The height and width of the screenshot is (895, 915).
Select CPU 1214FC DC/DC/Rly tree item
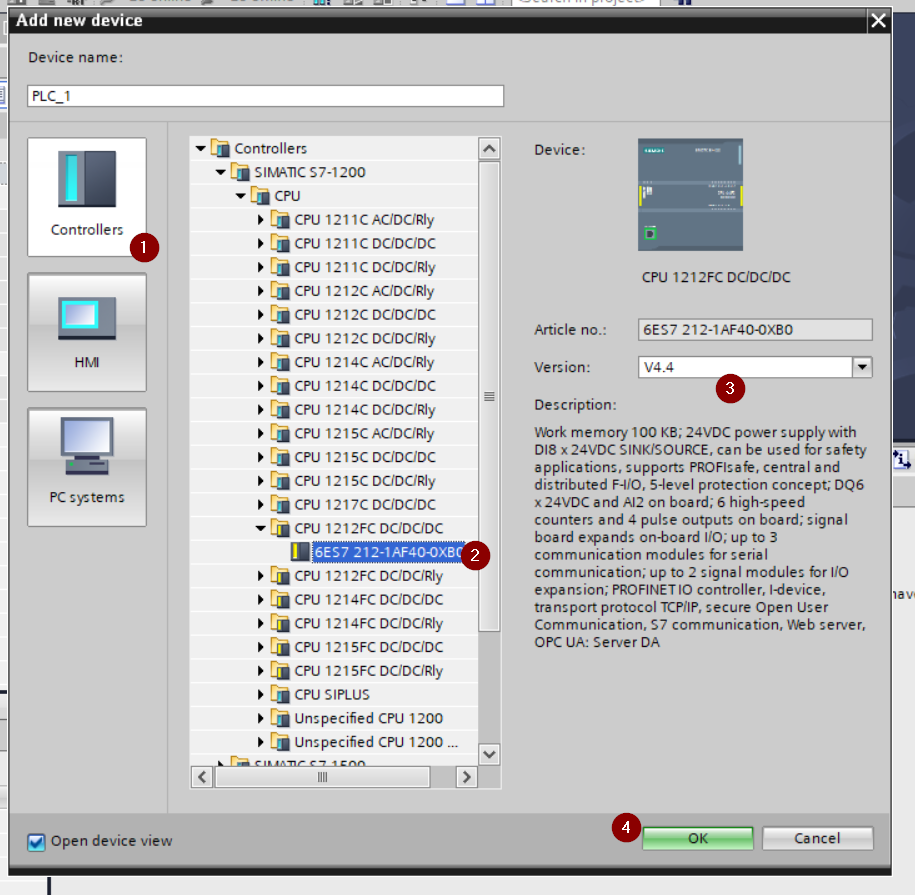pos(369,624)
